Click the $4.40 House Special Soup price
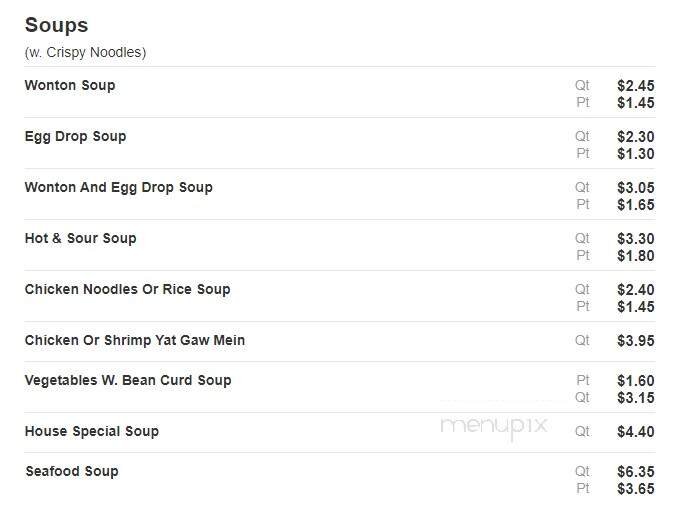673x508 pixels. (636, 432)
